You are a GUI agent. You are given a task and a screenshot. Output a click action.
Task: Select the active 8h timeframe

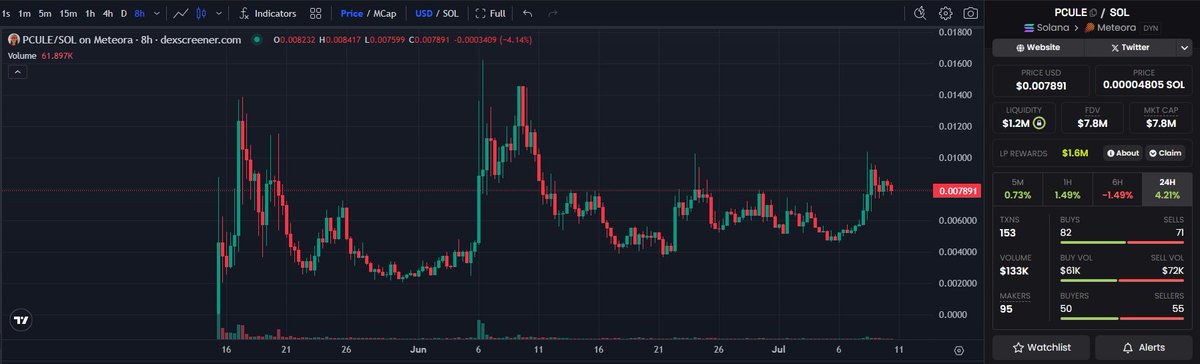(x=139, y=14)
